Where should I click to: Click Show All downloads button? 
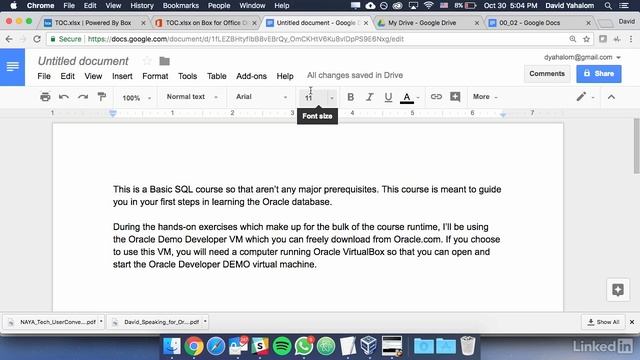click(x=603, y=322)
